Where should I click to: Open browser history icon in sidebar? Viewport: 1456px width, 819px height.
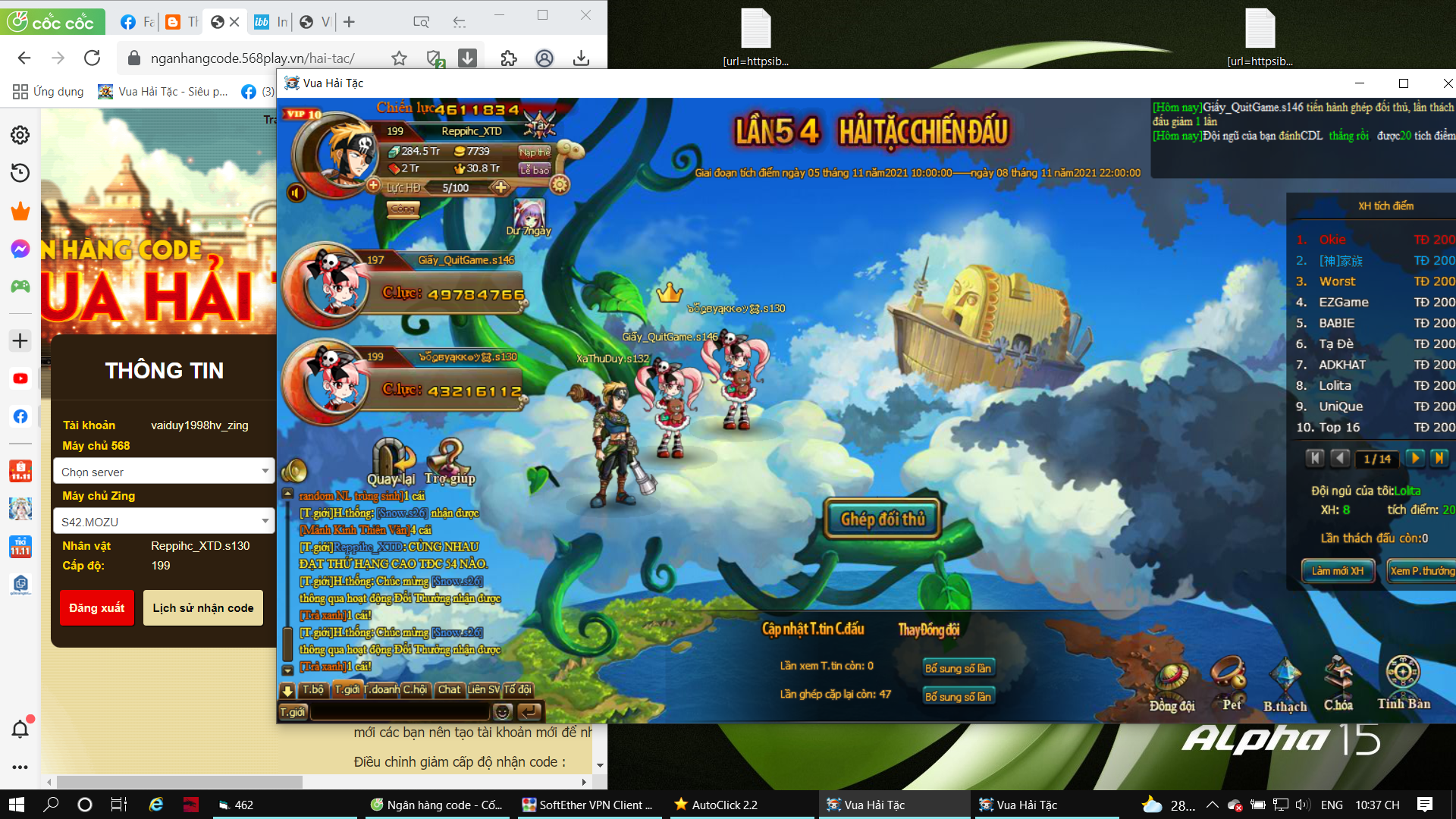(20, 173)
